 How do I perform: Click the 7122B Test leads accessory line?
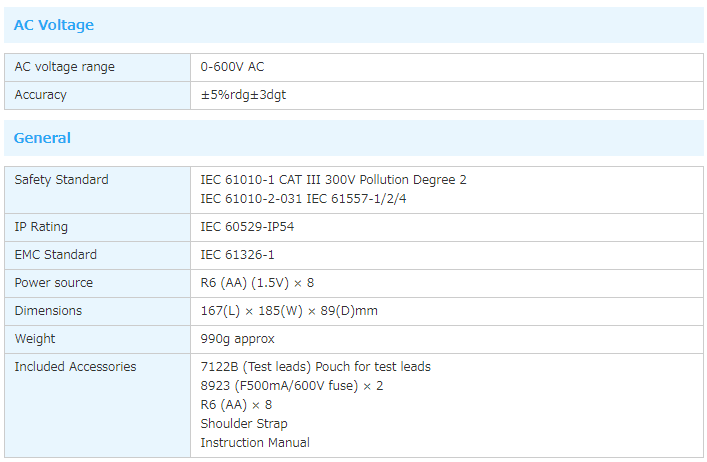point(315,367)
